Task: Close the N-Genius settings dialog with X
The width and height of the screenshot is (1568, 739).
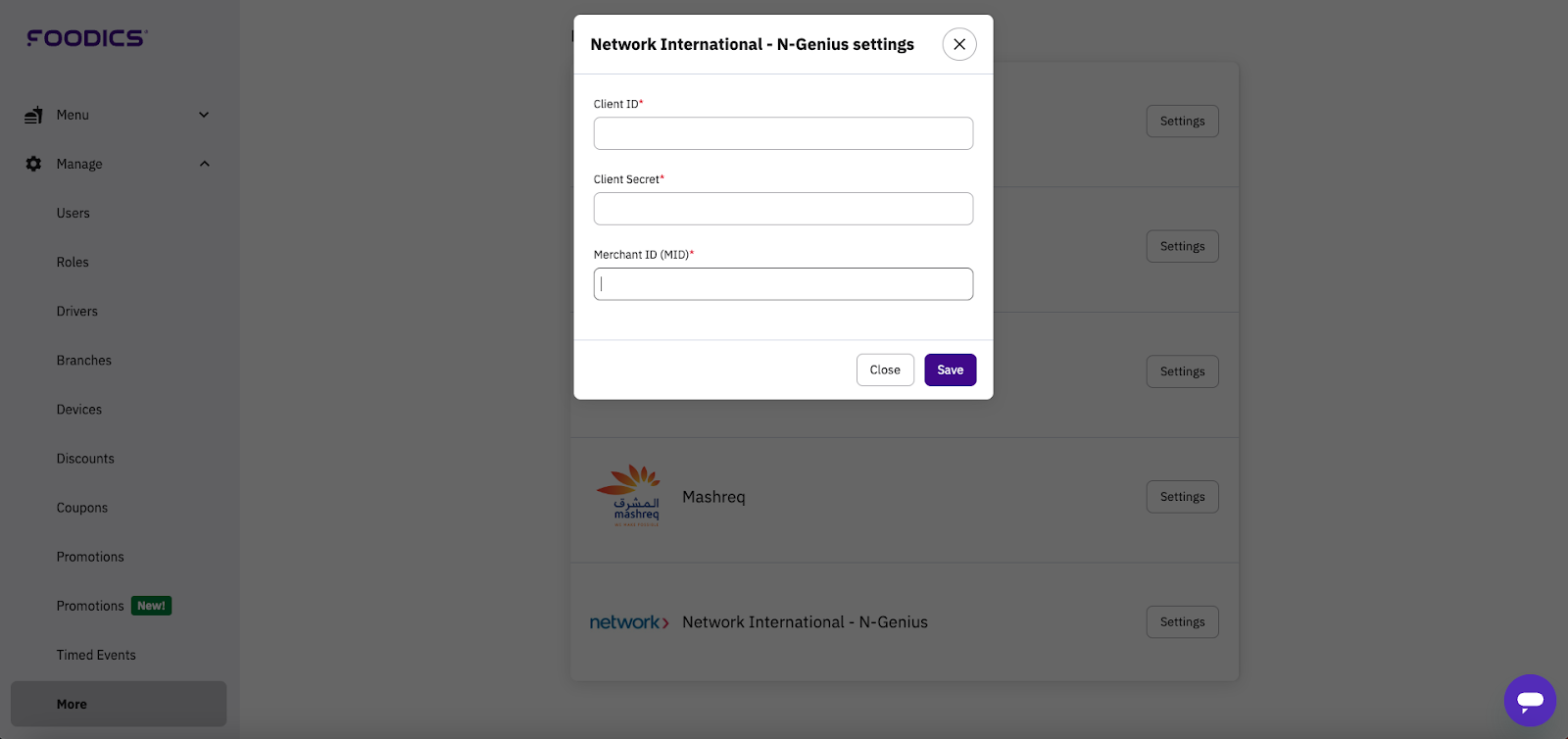Action: (x=959, y=44)
